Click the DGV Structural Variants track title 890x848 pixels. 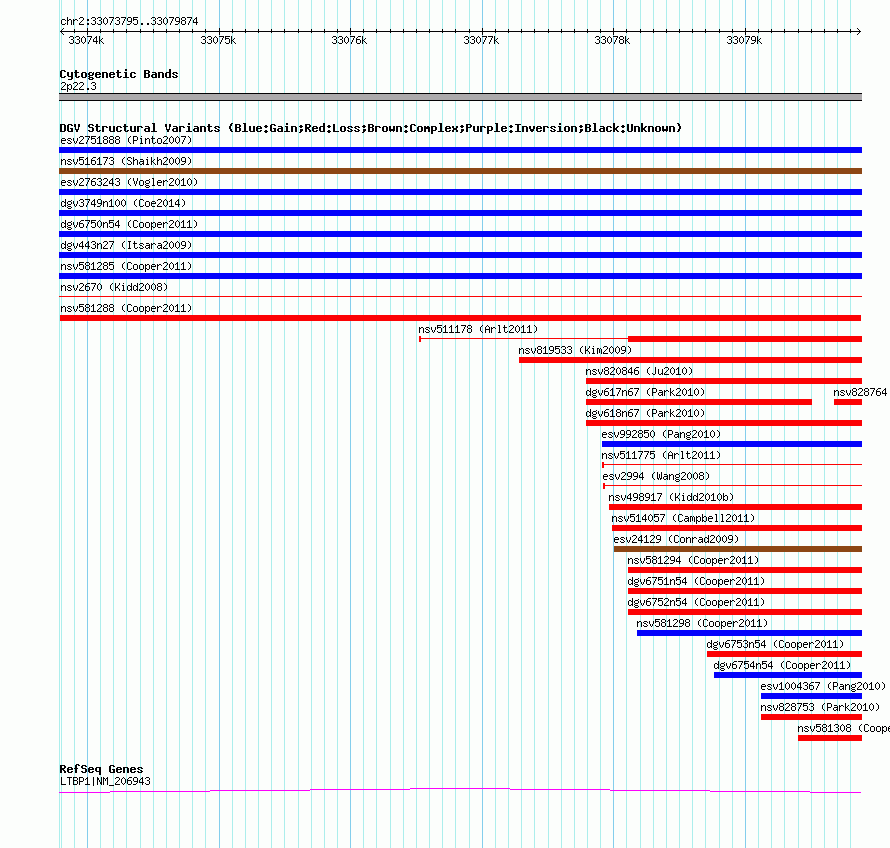click(370, 128)
